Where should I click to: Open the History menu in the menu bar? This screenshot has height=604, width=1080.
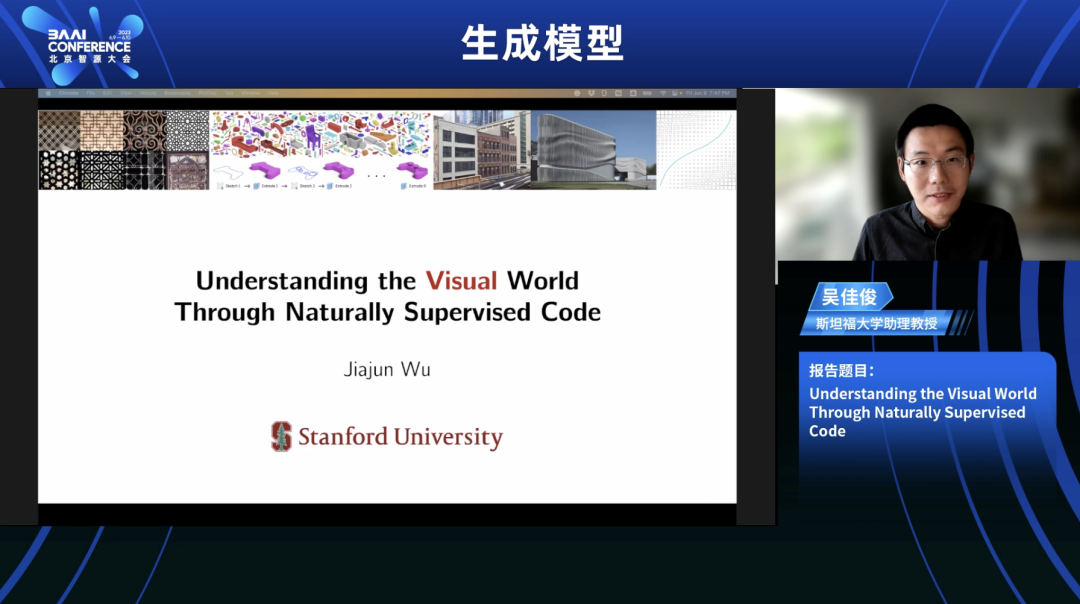coord(148,93)
